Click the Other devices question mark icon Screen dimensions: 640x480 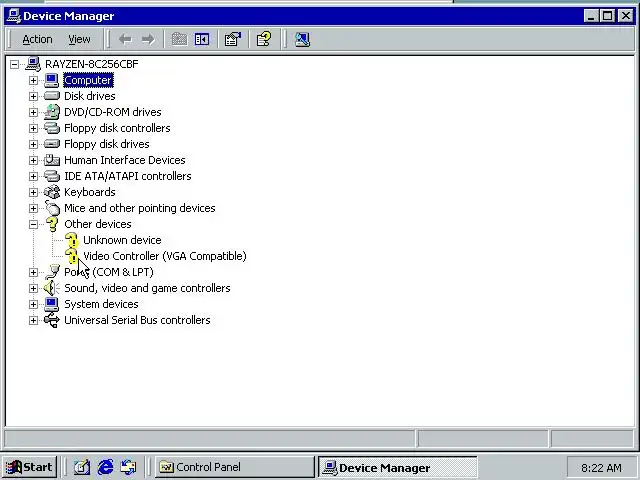pos(52,224)
